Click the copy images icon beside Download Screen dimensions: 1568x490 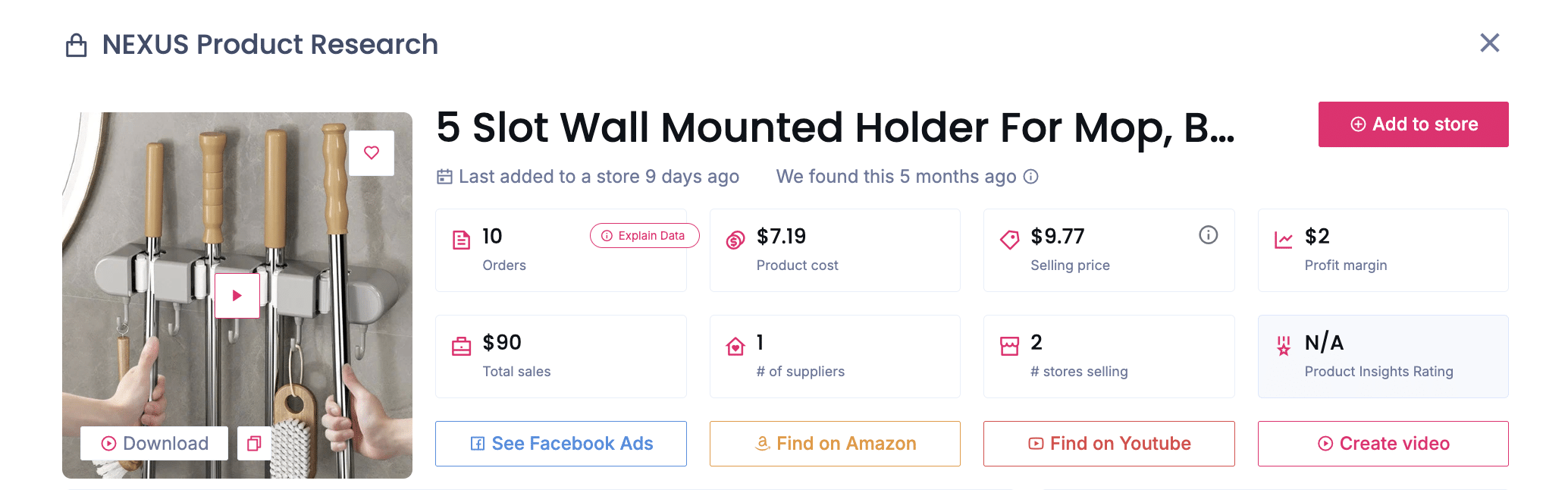coord(254,443)
